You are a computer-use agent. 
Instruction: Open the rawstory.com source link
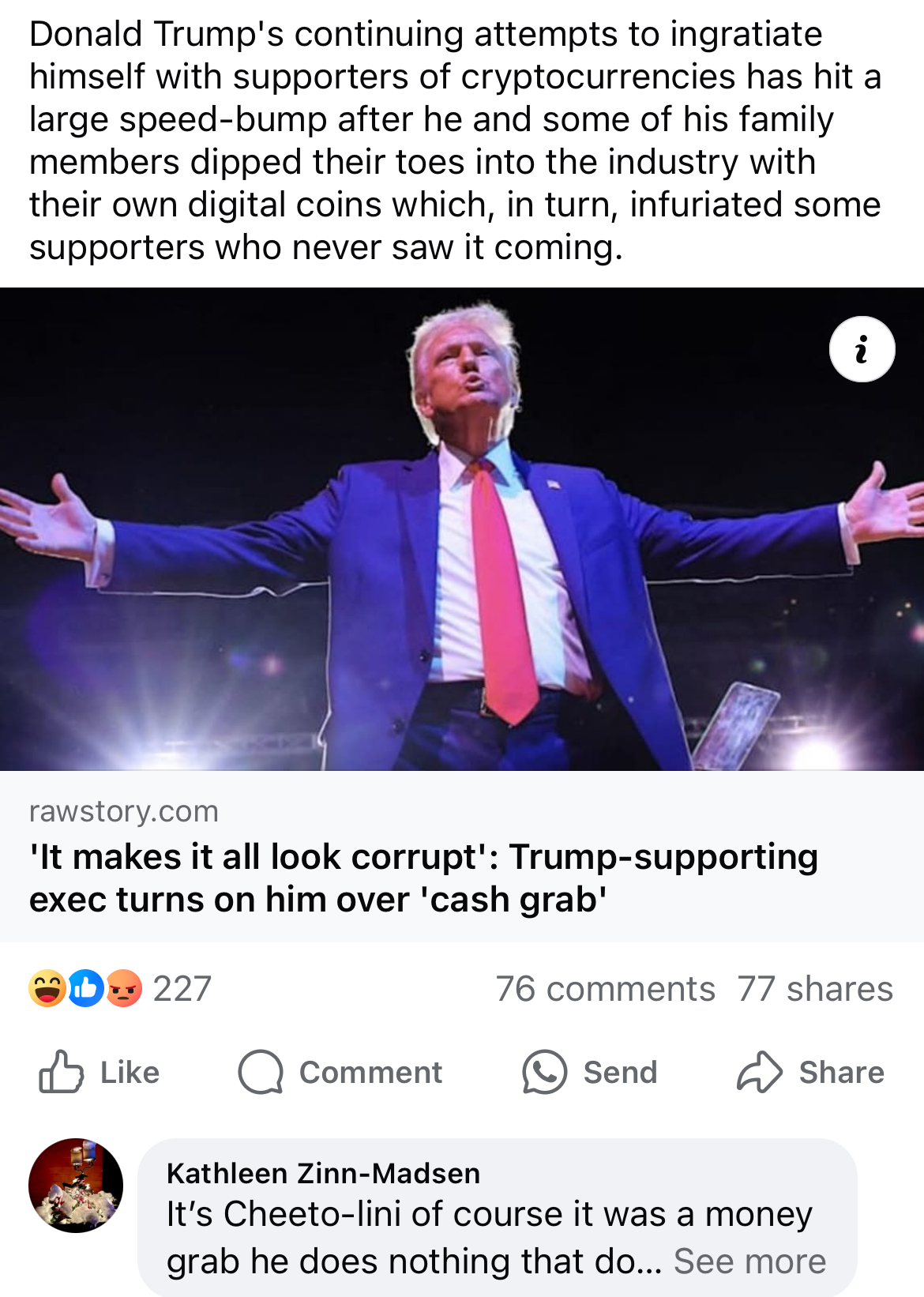coord(124,811)
